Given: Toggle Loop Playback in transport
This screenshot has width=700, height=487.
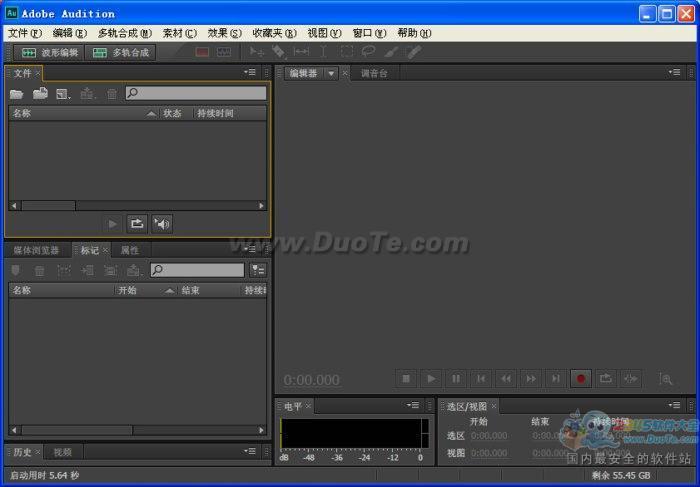Looking at the screenshot, I should (x=606, y=379).
